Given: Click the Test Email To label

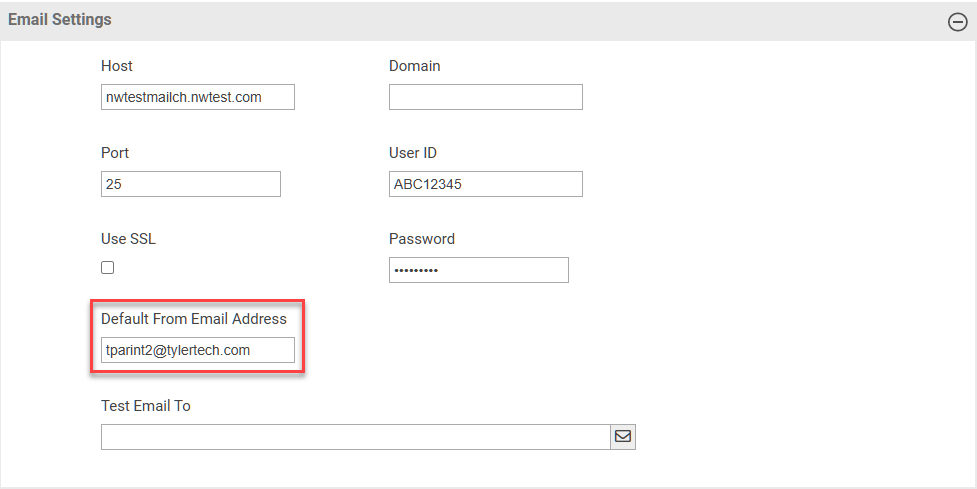Looking at the screenshot, I should [145, 406].
